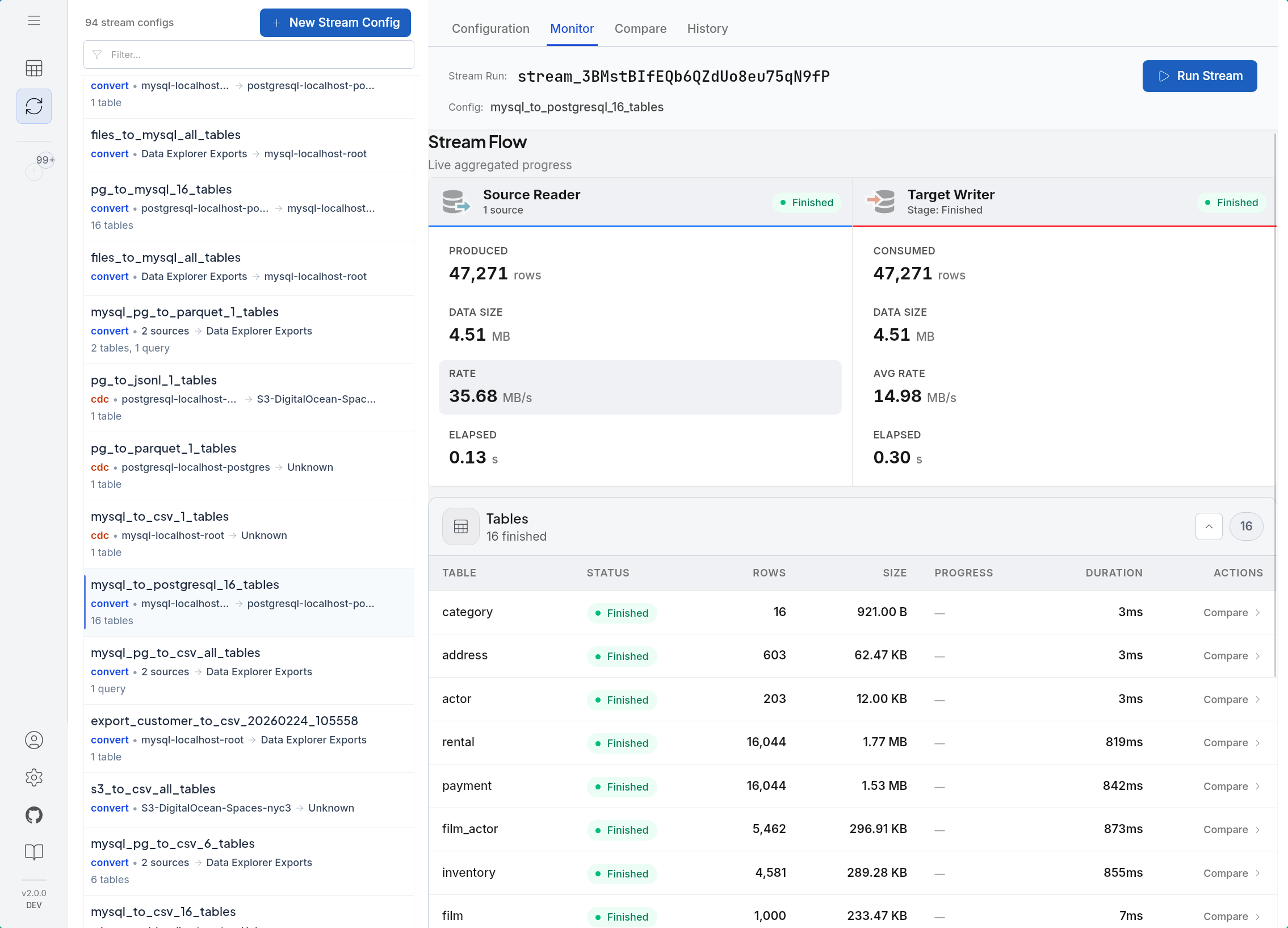Switch to the Configuration tab

click(x=490, y=28)
